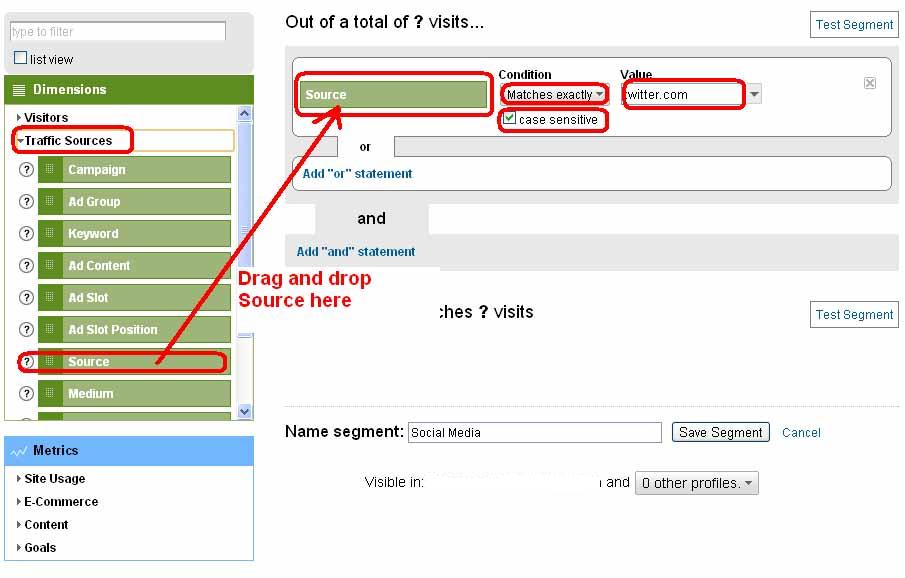The width and height of the screenshot is (905, 578).
Task: Click the lower Test Segment button
Action: click(854, 315)
